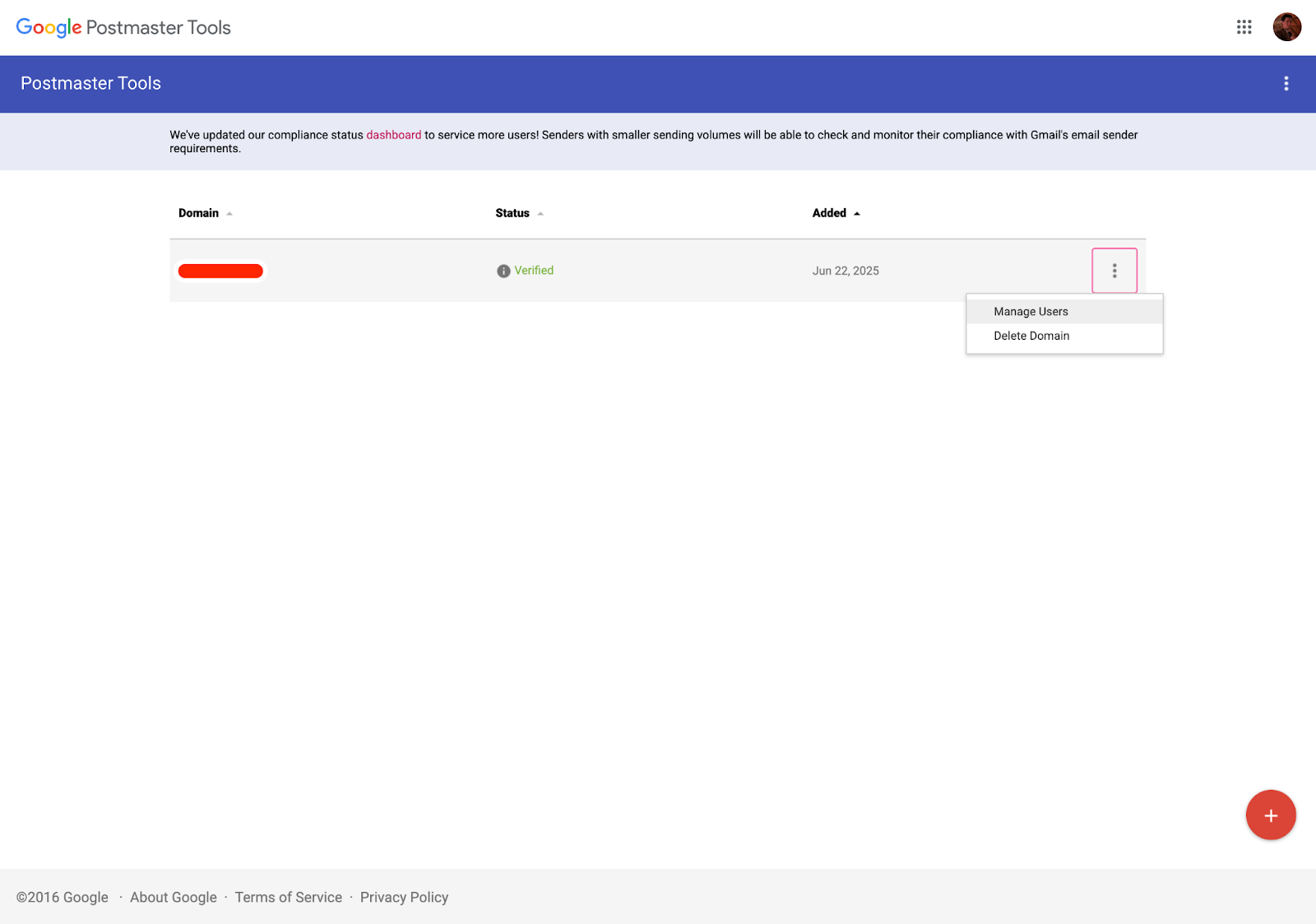Click the redacted domain name in the row
1316x924 pixels.
tap(220, 271)
